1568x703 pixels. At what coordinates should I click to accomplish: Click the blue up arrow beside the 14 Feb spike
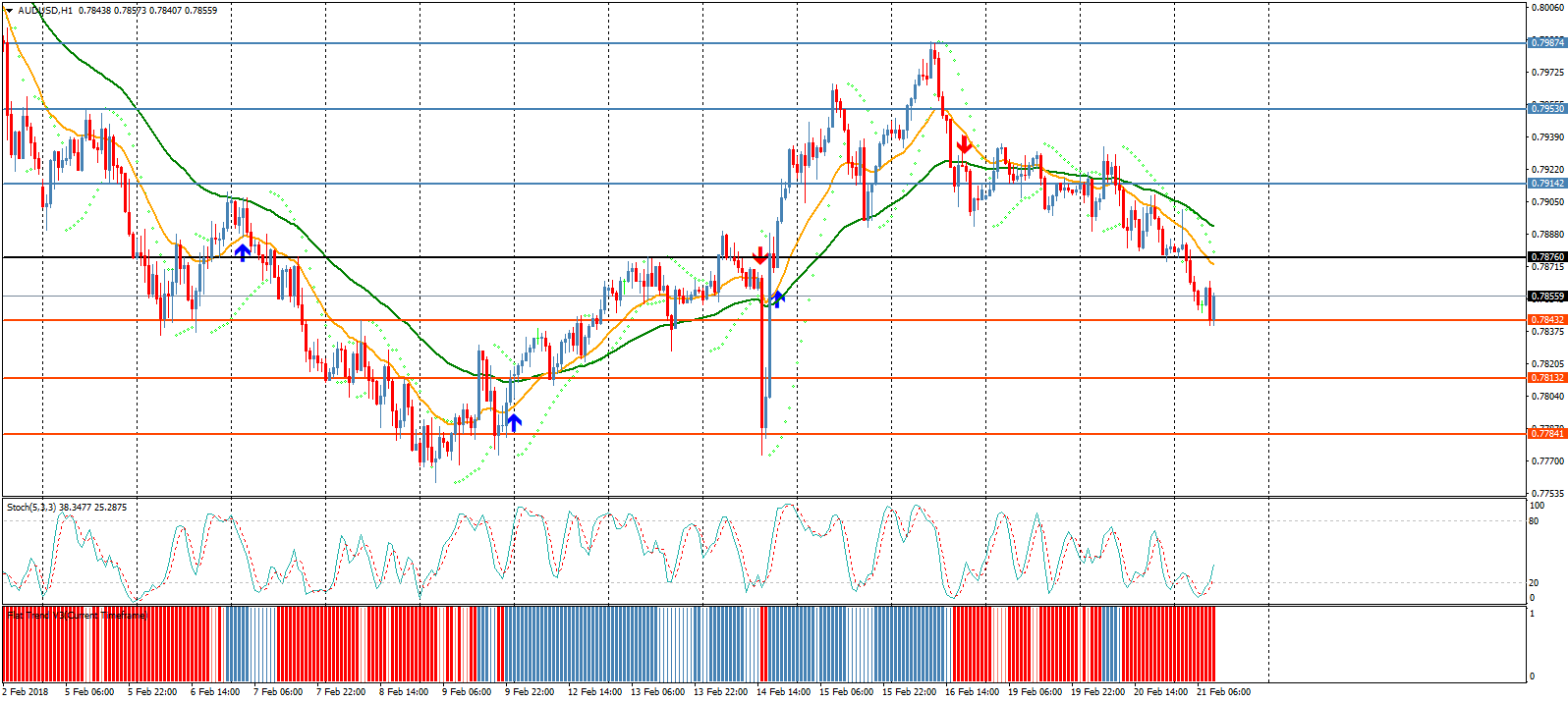[x=778, y=298]
